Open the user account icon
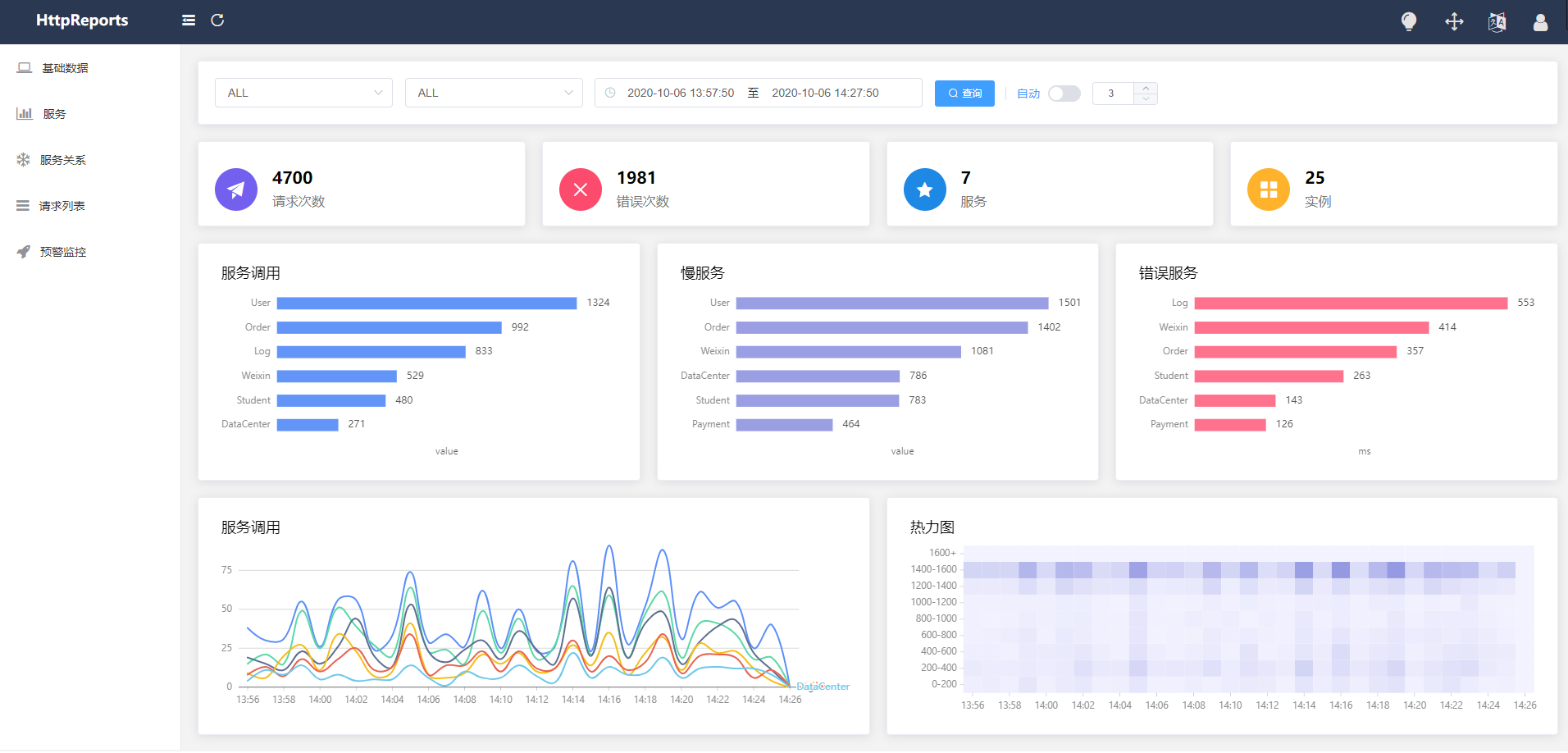Viewport: 1568px width, 753px height. click(x=1540, y=22)
